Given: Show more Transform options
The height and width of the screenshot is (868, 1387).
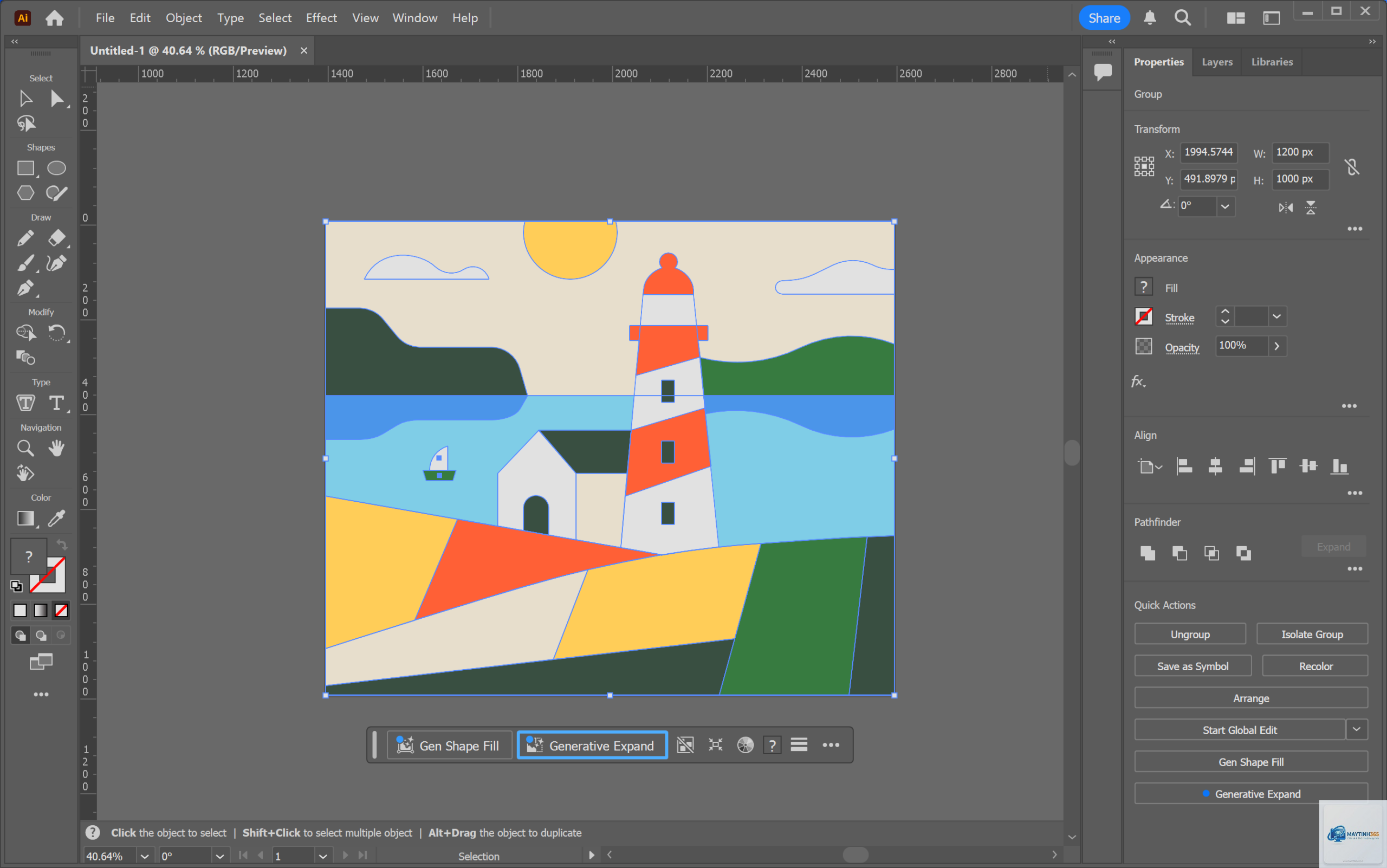Looking at the screenshot, I should (x=1355, y=229).
